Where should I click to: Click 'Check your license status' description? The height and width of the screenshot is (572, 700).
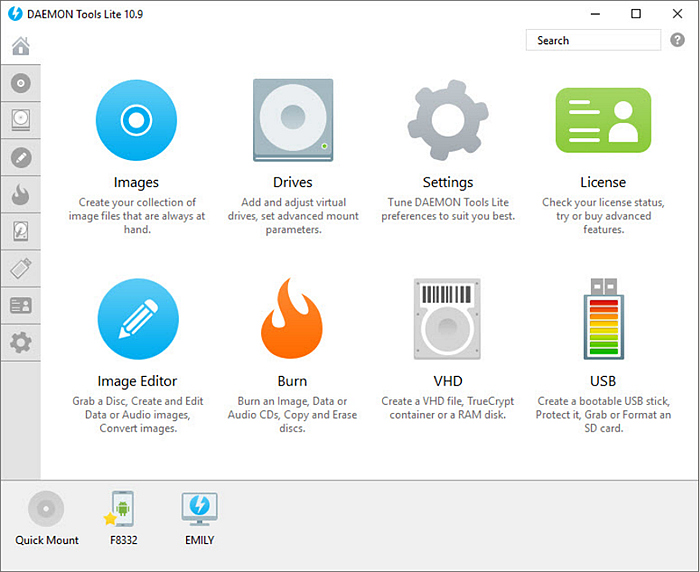603,216
